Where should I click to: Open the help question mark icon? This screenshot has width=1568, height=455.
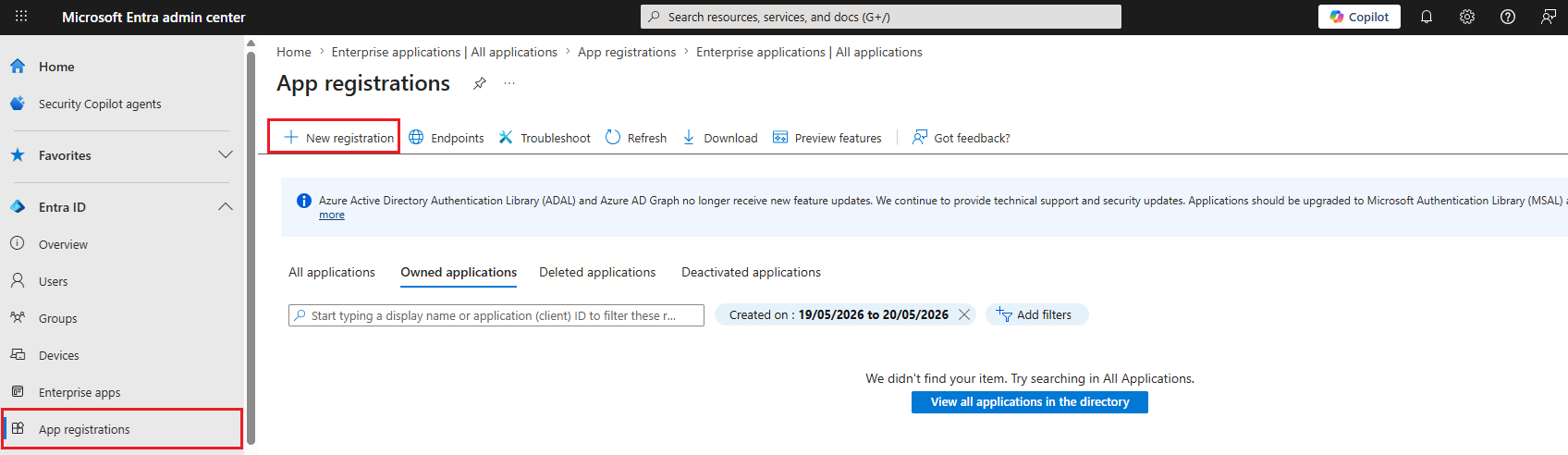(1508, 17)
